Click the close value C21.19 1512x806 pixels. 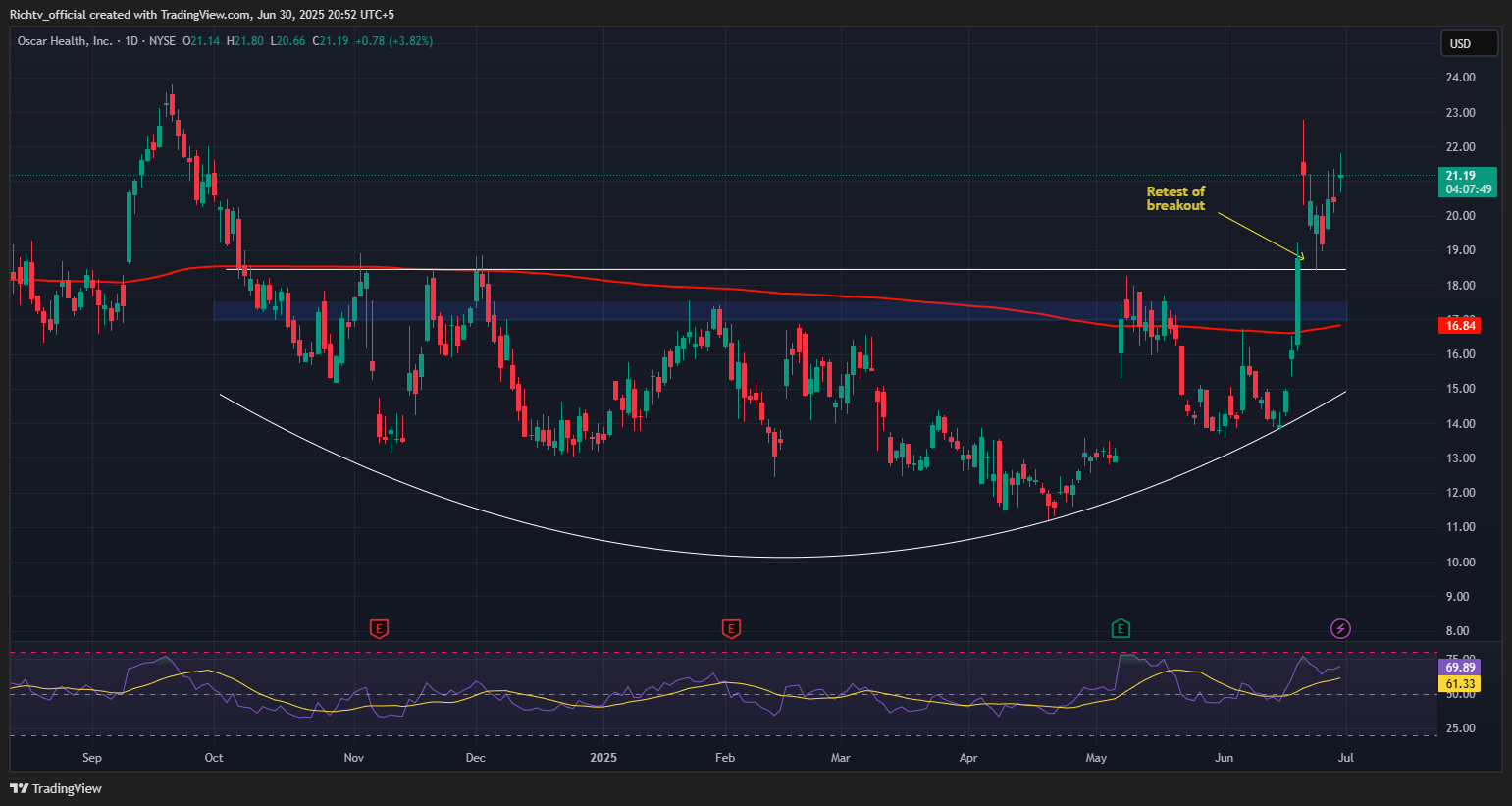tap(331, 41)
